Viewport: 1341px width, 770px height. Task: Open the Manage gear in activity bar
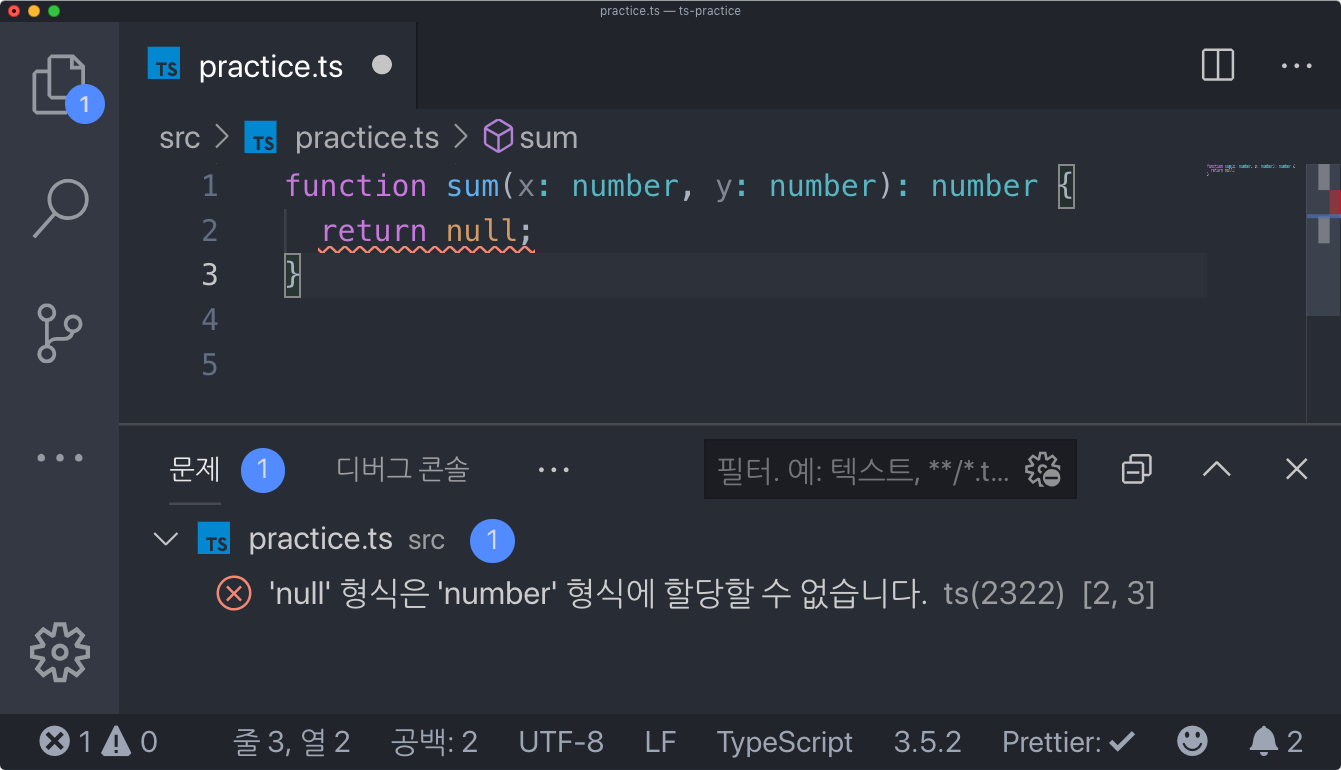click(x=60, y=652)
